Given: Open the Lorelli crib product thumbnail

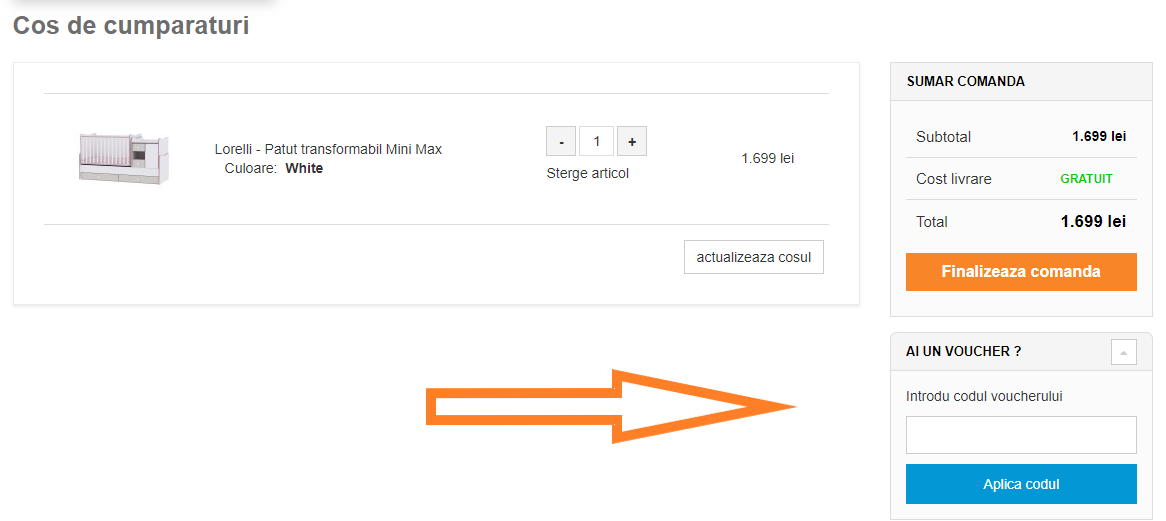Looking at the screenshot, I should coord(124,158).
